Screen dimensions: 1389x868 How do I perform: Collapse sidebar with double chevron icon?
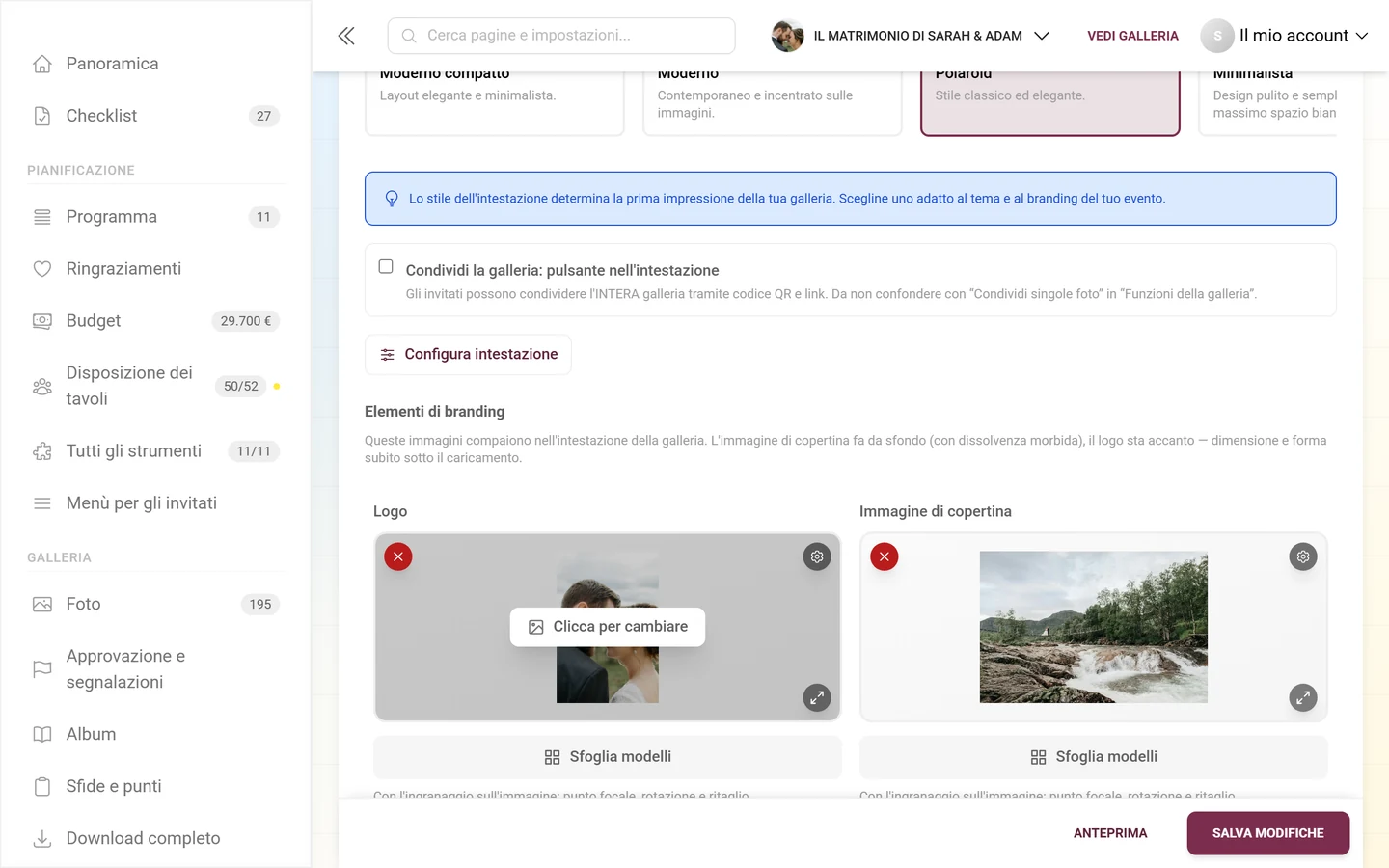coord(346,36)
